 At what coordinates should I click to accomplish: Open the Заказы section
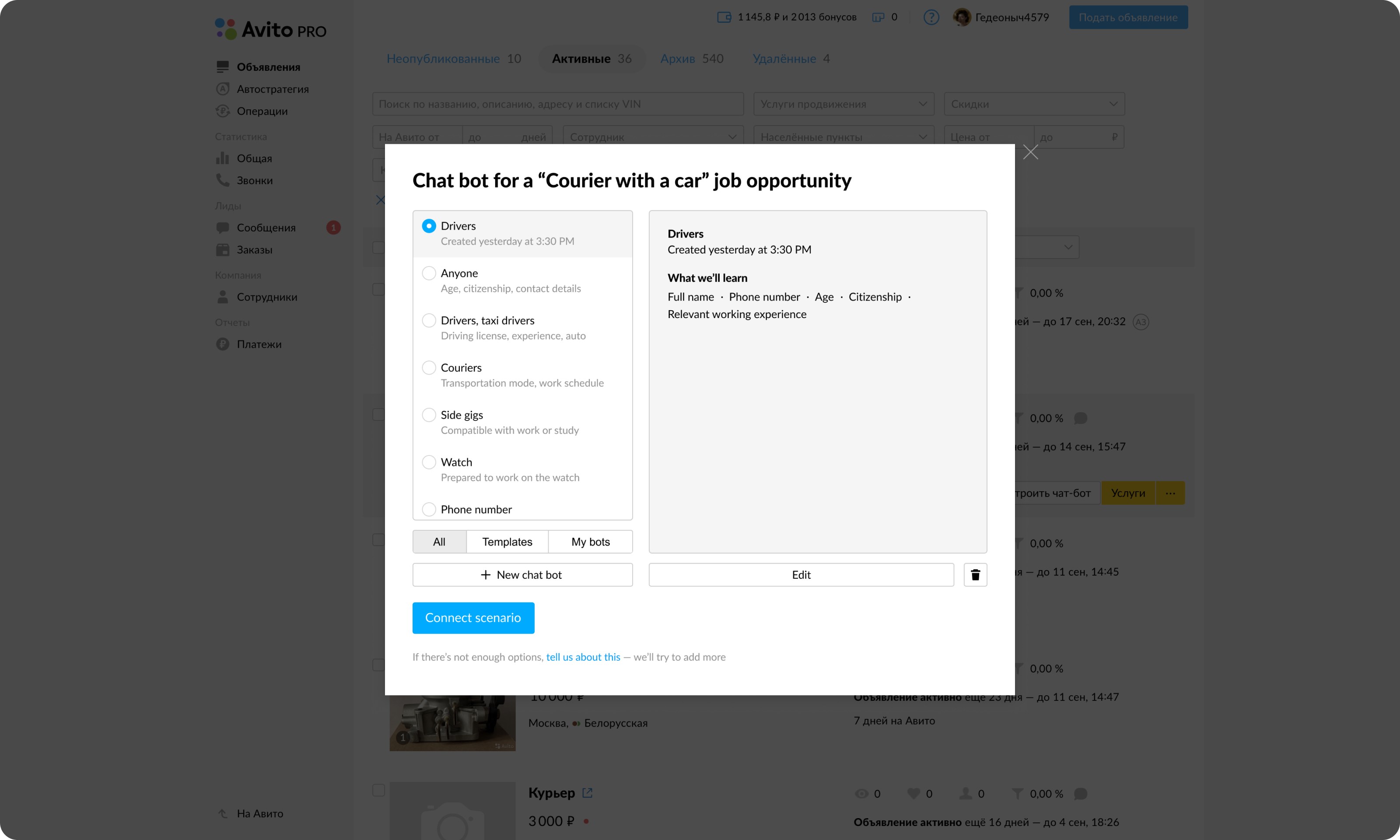[x=256, y=250]
